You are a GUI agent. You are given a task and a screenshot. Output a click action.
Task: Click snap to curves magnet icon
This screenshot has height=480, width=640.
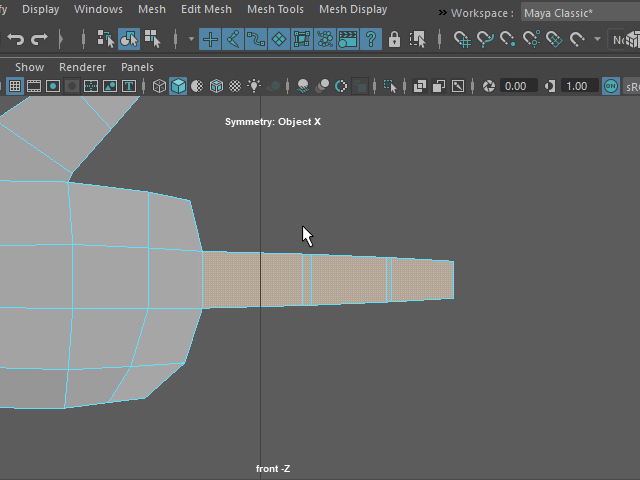point(485,39)
